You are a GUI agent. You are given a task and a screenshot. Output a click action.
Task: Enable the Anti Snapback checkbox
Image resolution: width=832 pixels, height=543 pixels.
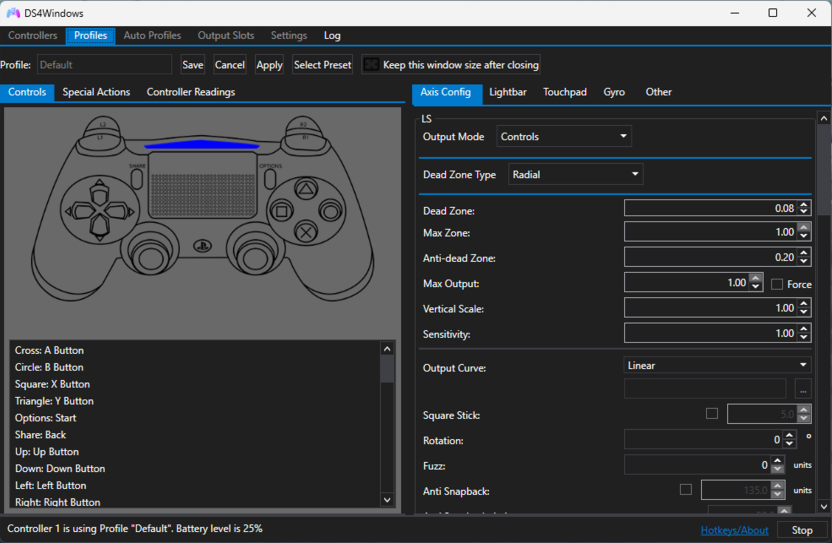point(686,490)
